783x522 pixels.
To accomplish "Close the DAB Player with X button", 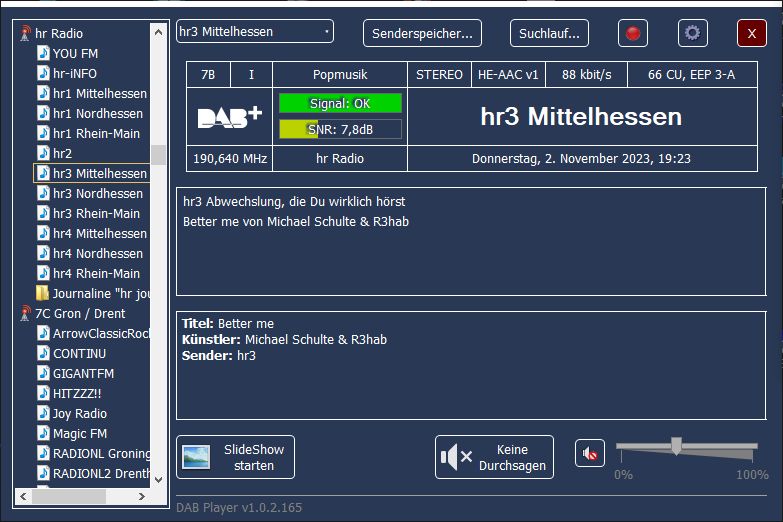I will pyautogui.click(x=751, y=33).
